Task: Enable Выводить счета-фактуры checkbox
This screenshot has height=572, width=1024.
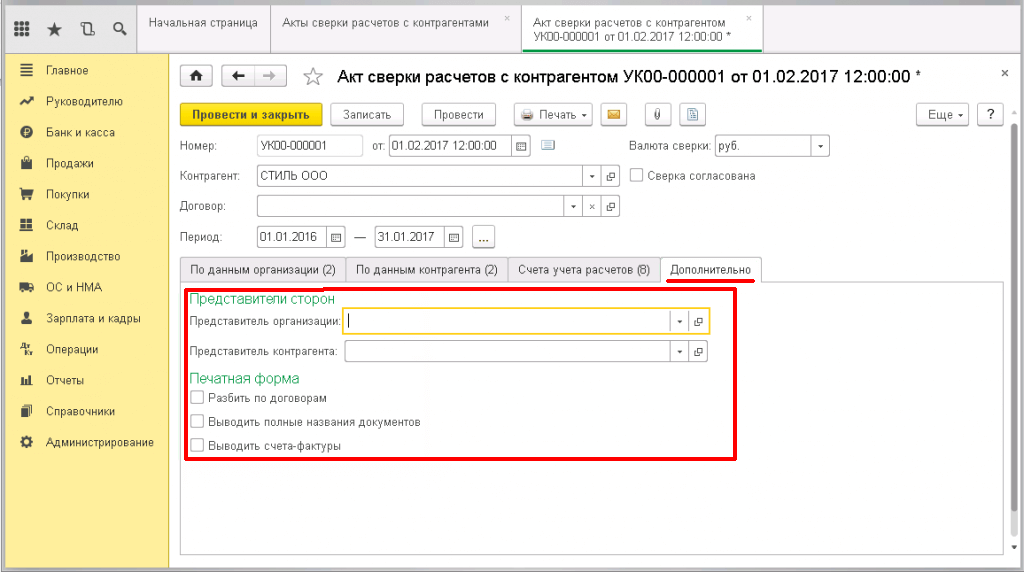Action: 197,445
